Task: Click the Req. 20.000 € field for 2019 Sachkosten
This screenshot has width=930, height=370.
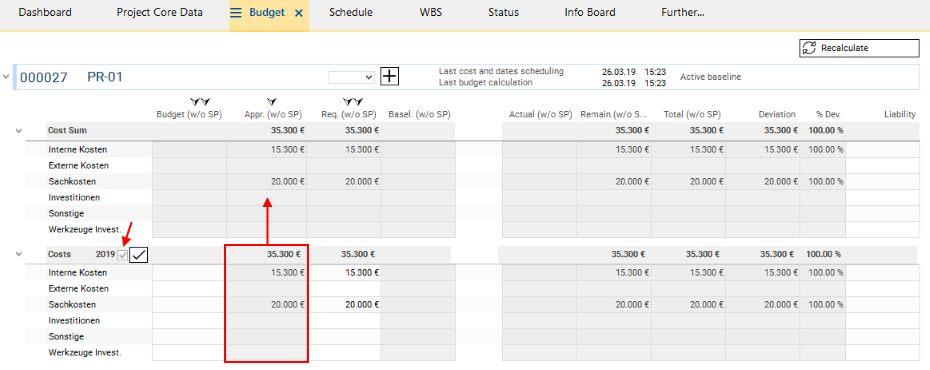Action: [x=344, y=305]
